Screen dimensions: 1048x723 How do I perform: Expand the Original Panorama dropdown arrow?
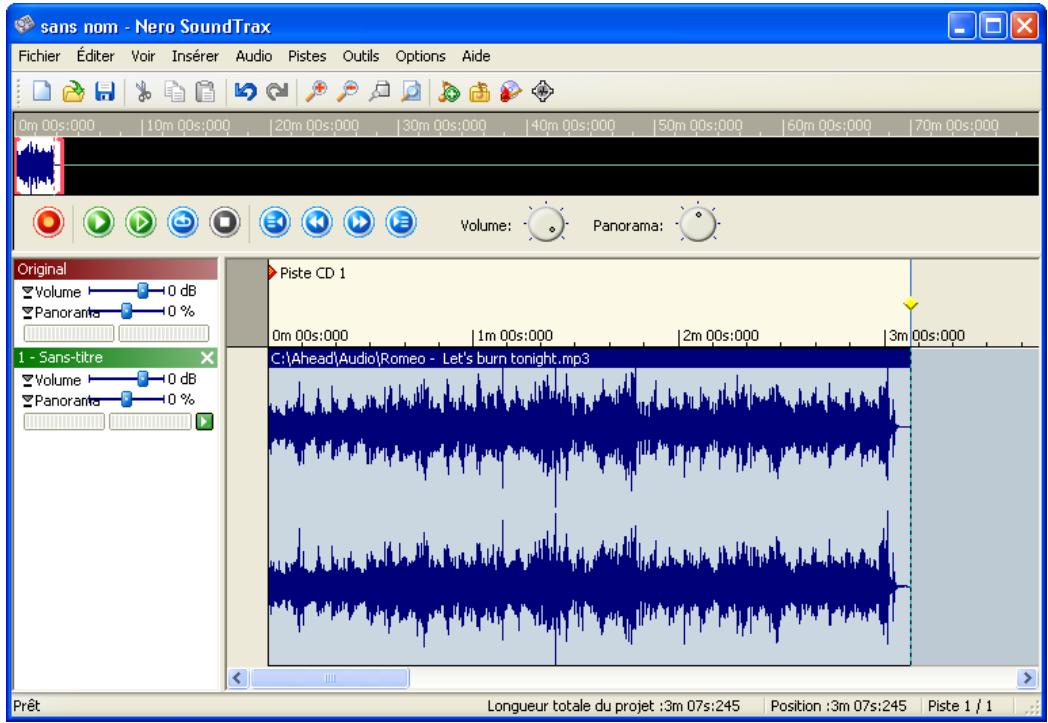27,312
